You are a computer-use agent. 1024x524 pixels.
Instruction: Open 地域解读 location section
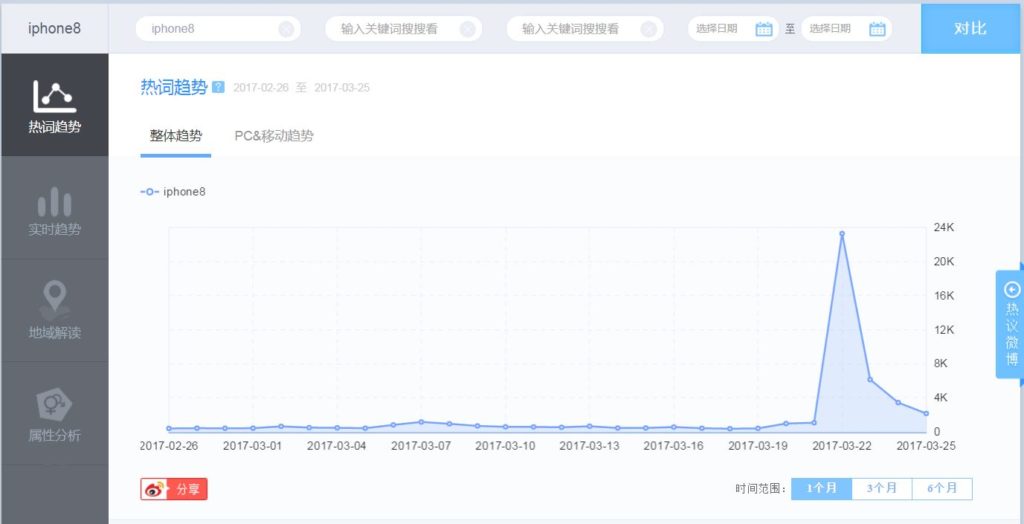[x=55, y=310]
